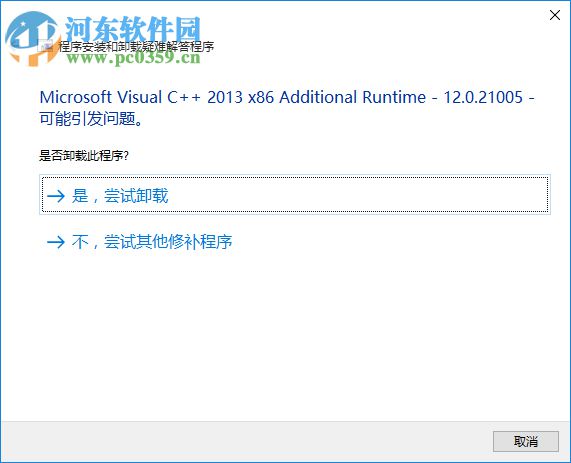Close the troubleshooter dialog window

tap(555, 15)
